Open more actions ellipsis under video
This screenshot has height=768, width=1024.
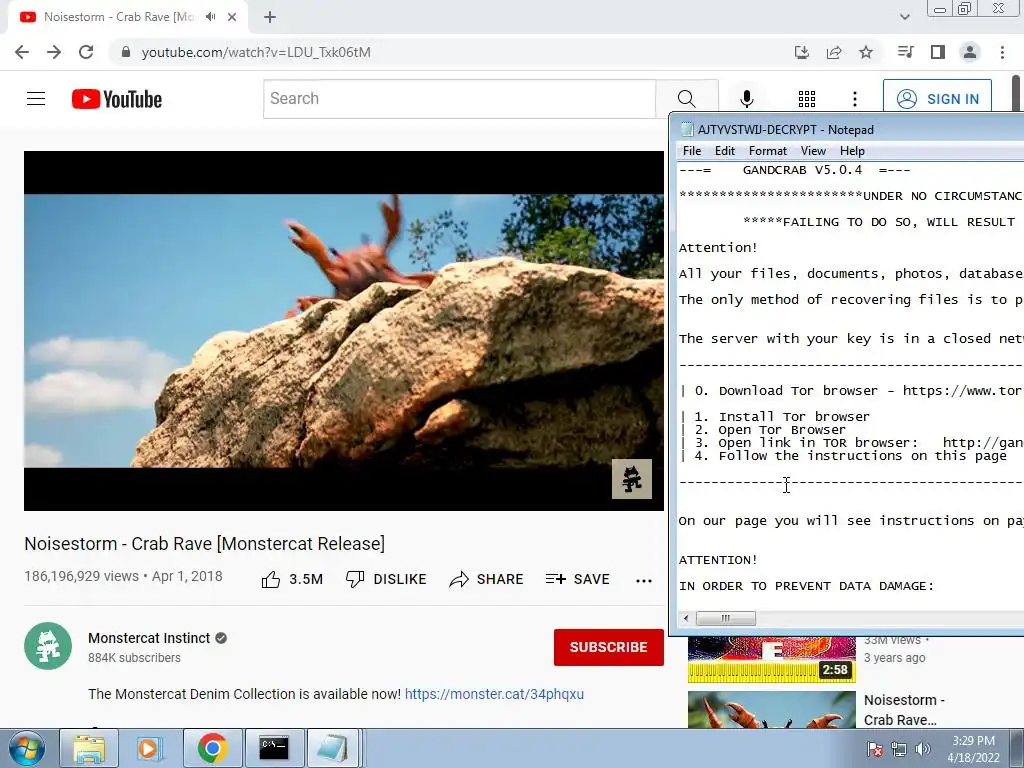click(644, 581)
